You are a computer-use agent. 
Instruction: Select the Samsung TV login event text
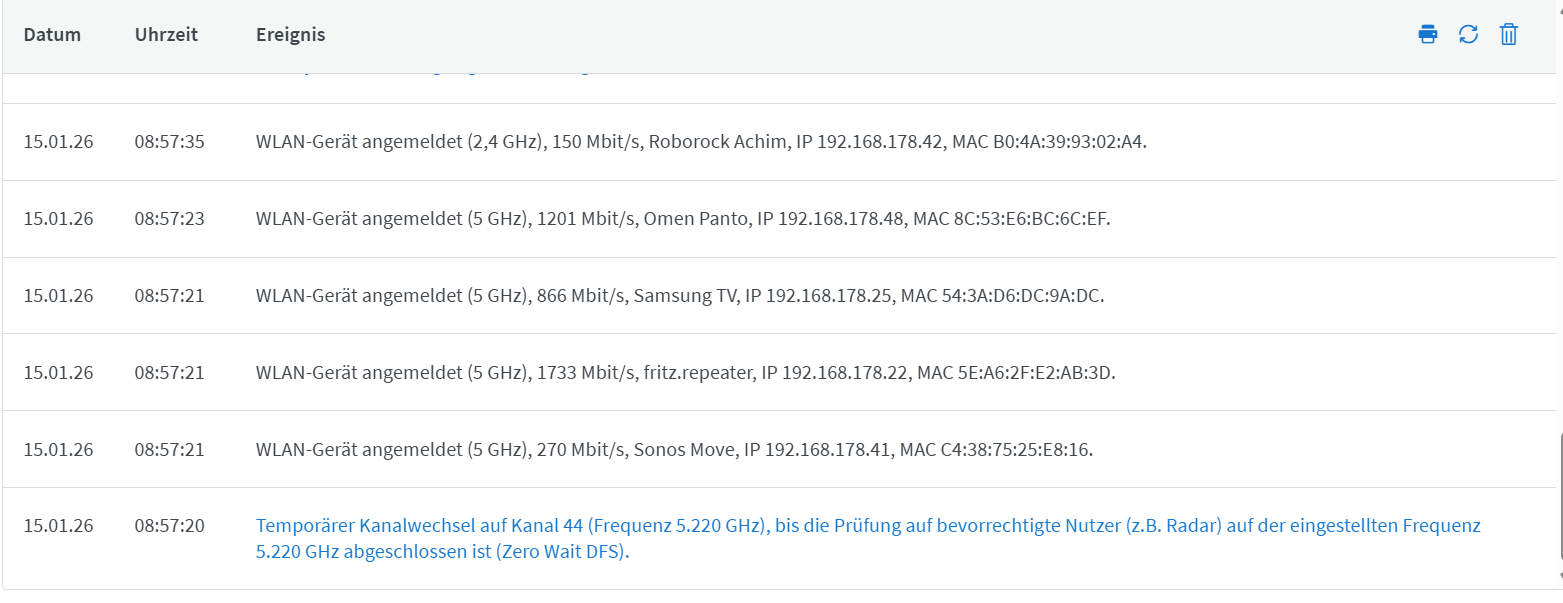(x=680, y=296)
